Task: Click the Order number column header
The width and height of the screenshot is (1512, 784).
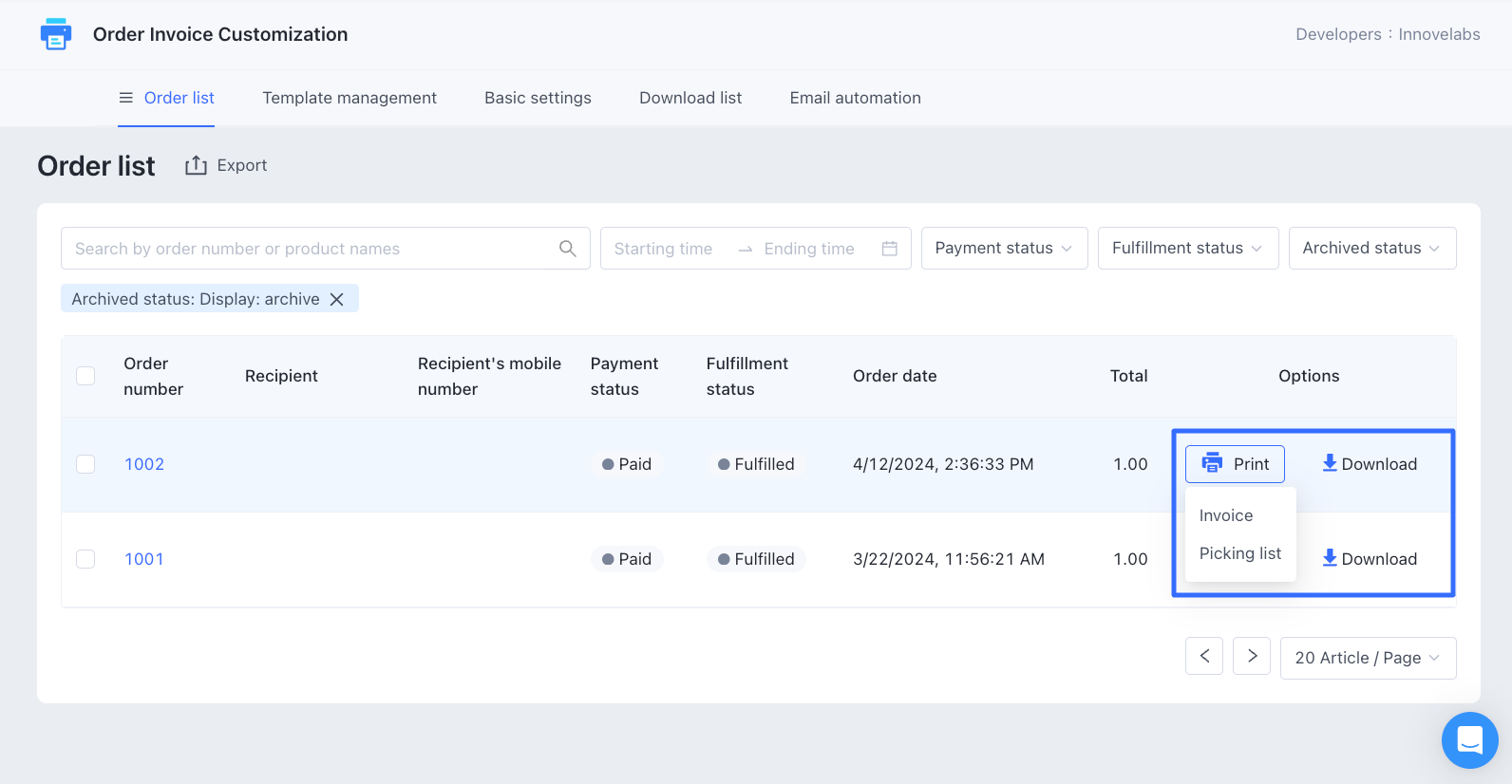Action: 153,376
